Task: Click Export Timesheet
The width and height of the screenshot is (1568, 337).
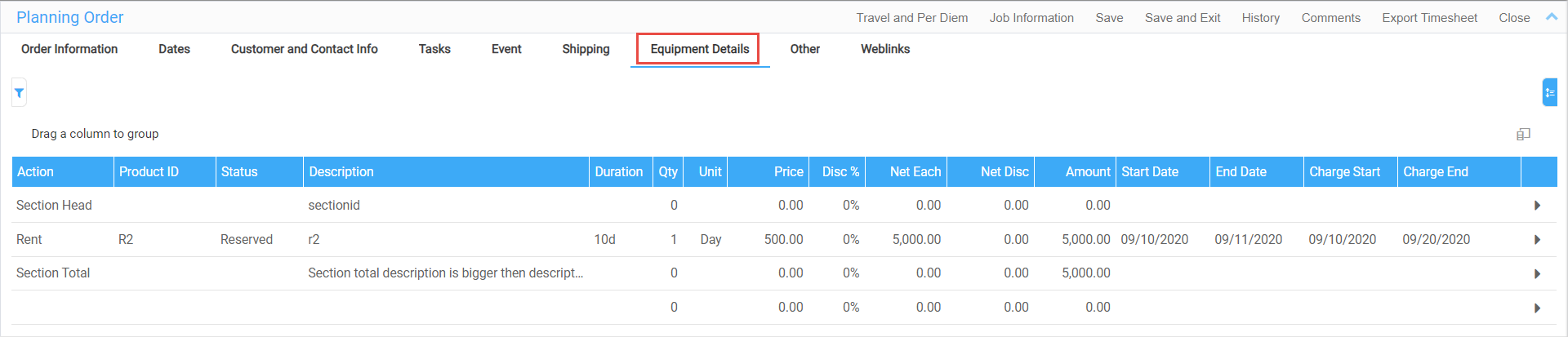Action: pyautogui.click(x=1429, y=18)
